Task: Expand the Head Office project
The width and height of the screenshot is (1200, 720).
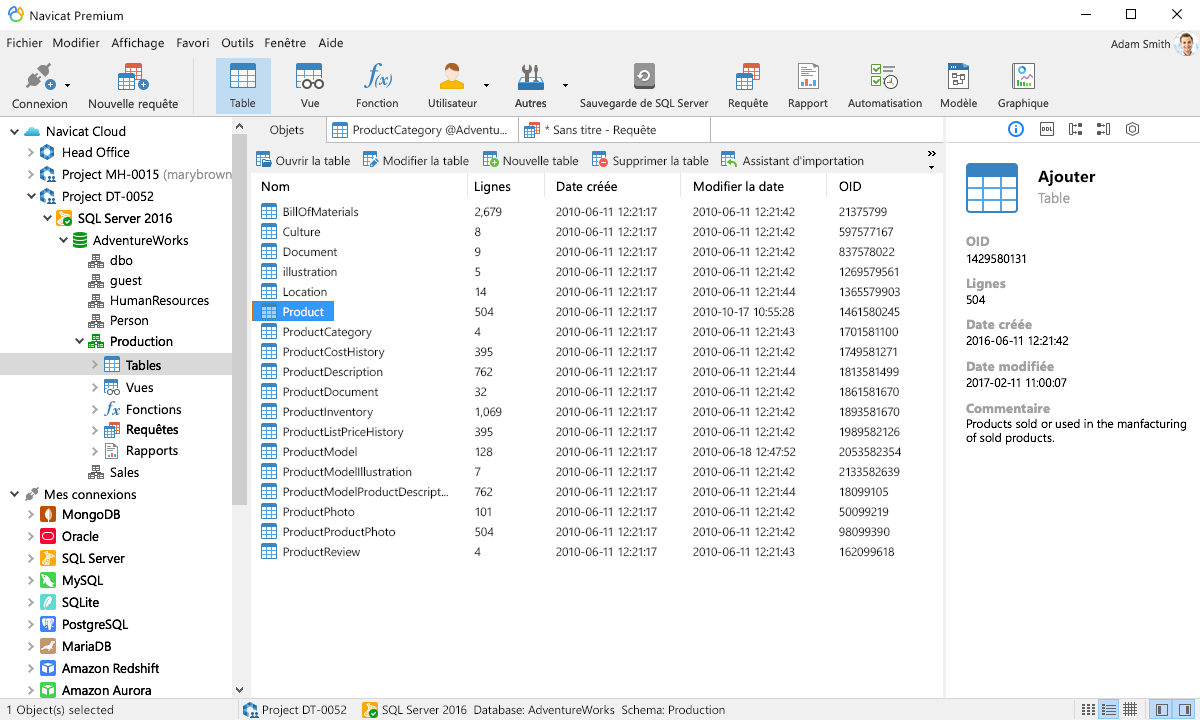Action: click(x=31, y=152)
